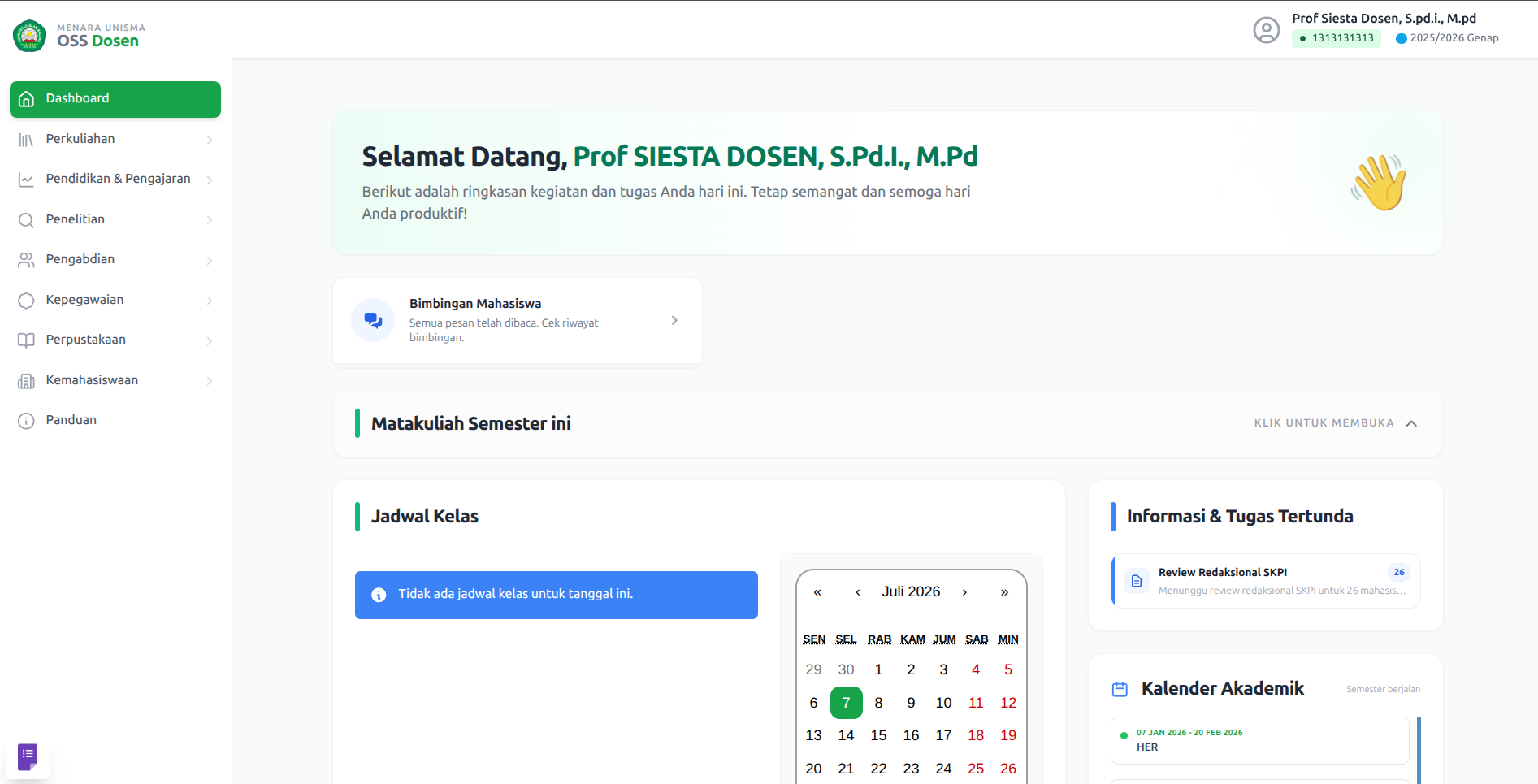Click the Perkuliahan books icon
Viewport: 1538px width, 784px height.
click(x=26, y=140)
